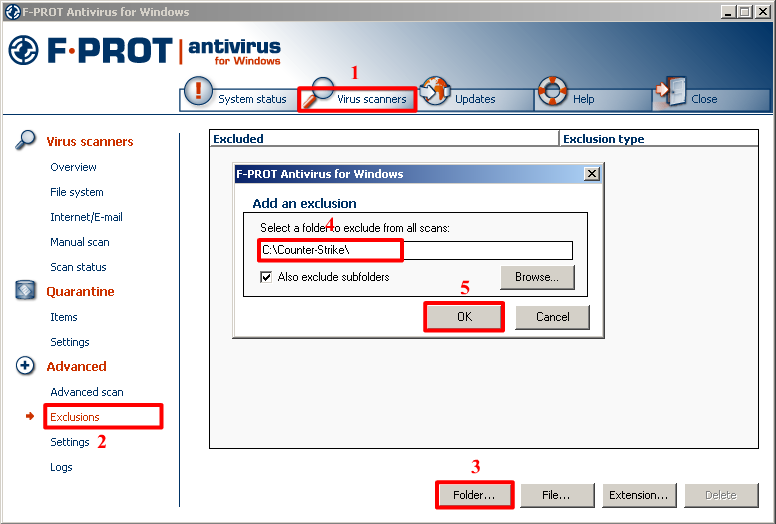
Task: Open Scan status in the sidebar
Action: 78,267
